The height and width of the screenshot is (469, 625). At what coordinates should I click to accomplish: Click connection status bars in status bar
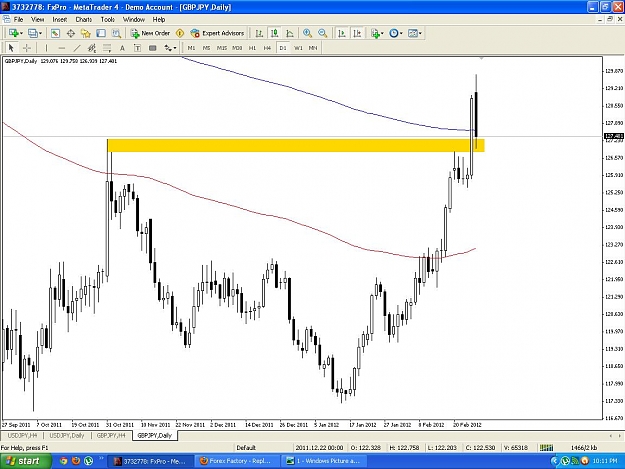tap(546, 448)
